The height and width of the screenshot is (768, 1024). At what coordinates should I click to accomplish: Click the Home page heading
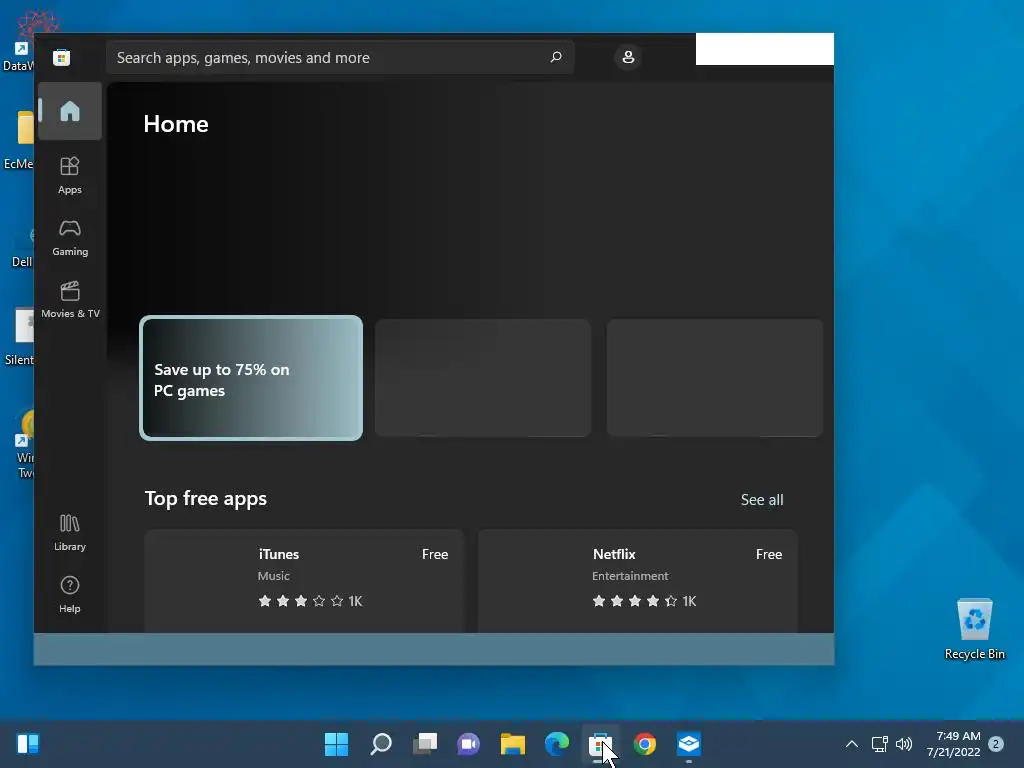[x=176, y=124]
